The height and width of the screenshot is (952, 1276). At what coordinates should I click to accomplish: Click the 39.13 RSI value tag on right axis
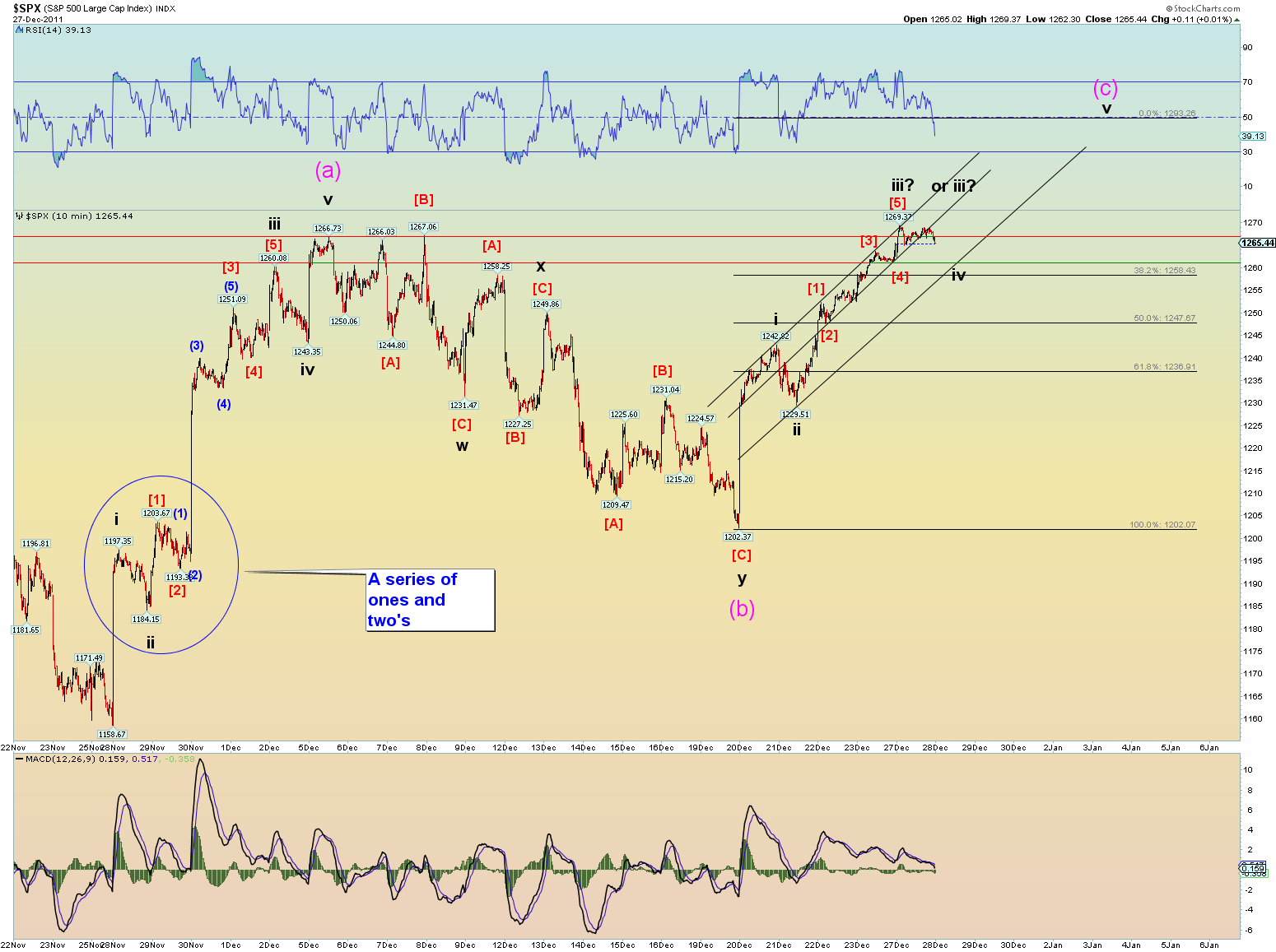[1252, 137]
